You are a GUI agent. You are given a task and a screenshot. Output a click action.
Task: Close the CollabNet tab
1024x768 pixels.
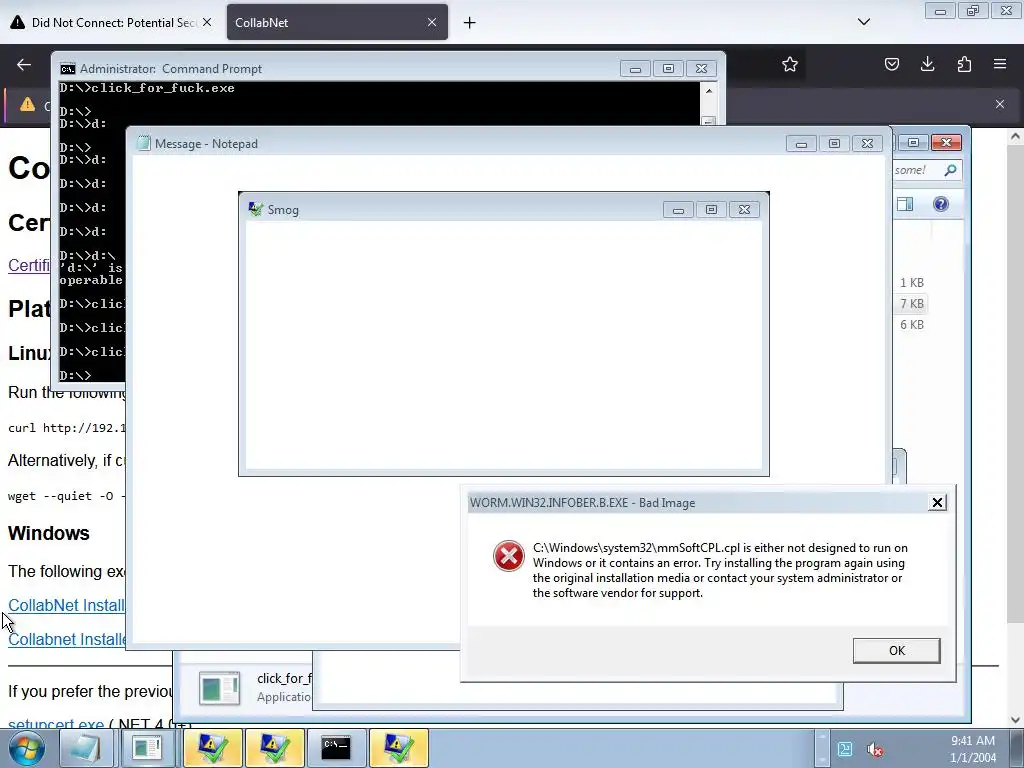(x=432, y=22)
